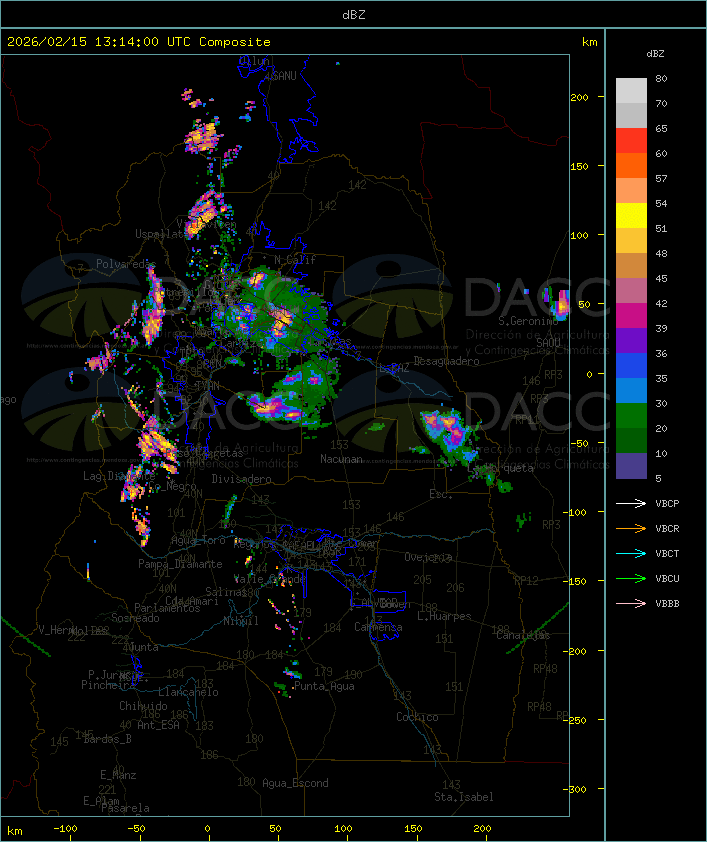707x842 pixels.
Task: Click the Pincheira map label
Action: 108,685
